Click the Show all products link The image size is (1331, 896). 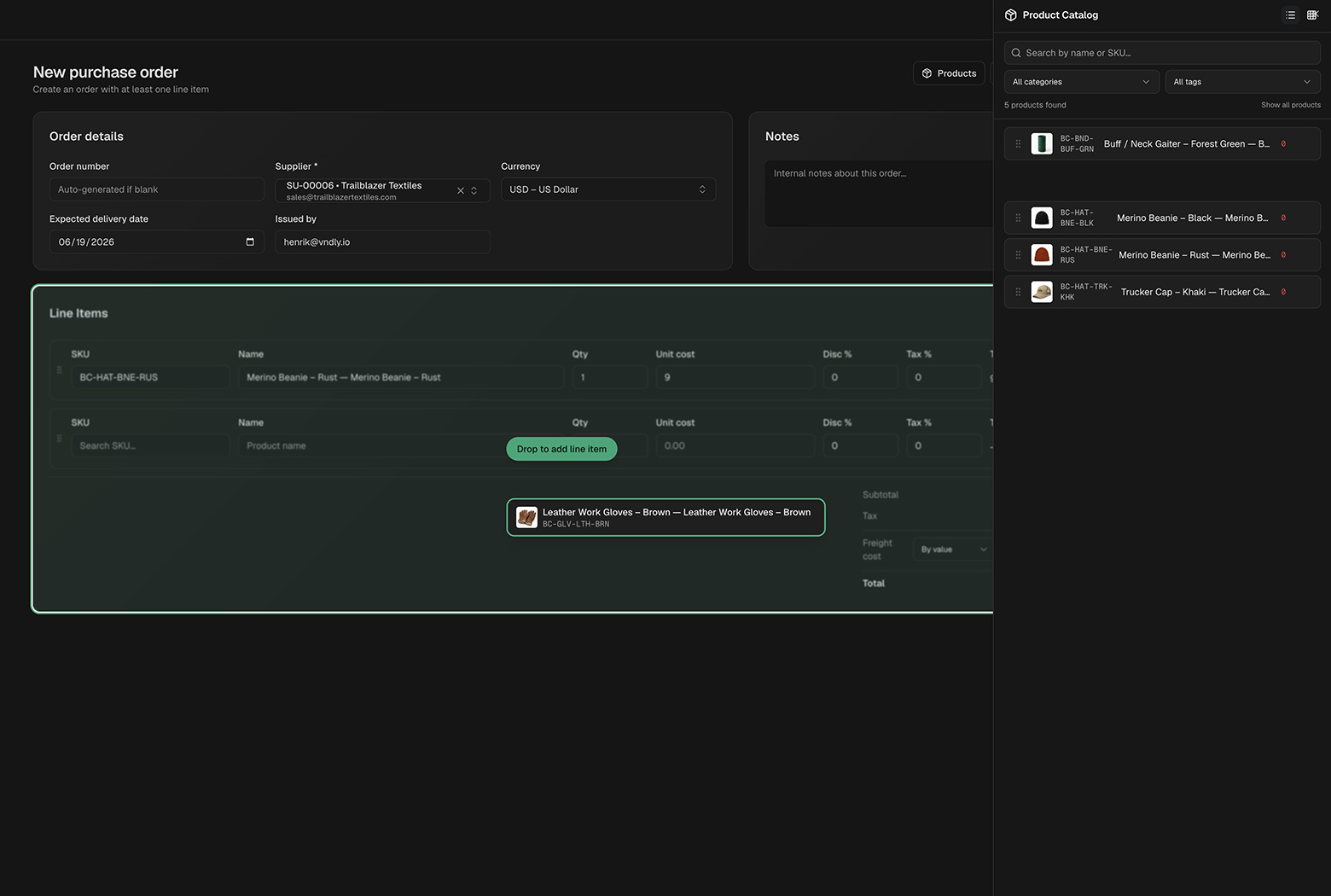(1290, 105)
